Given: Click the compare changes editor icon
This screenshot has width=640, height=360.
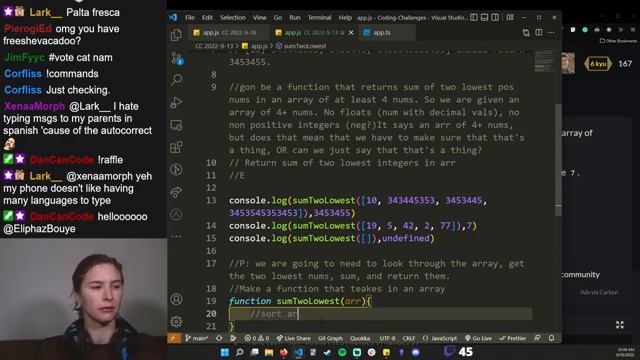Looking at the screenshot, I should coord(526,33).
